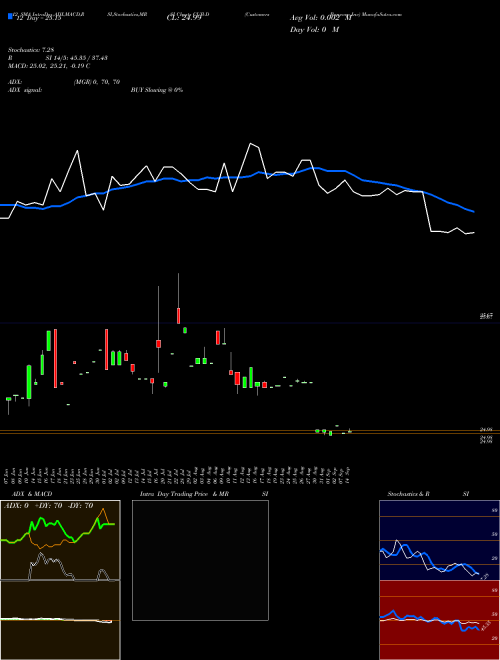
Task: Click the "Avg Vol: 0.002 M" label
Action: 320,18
